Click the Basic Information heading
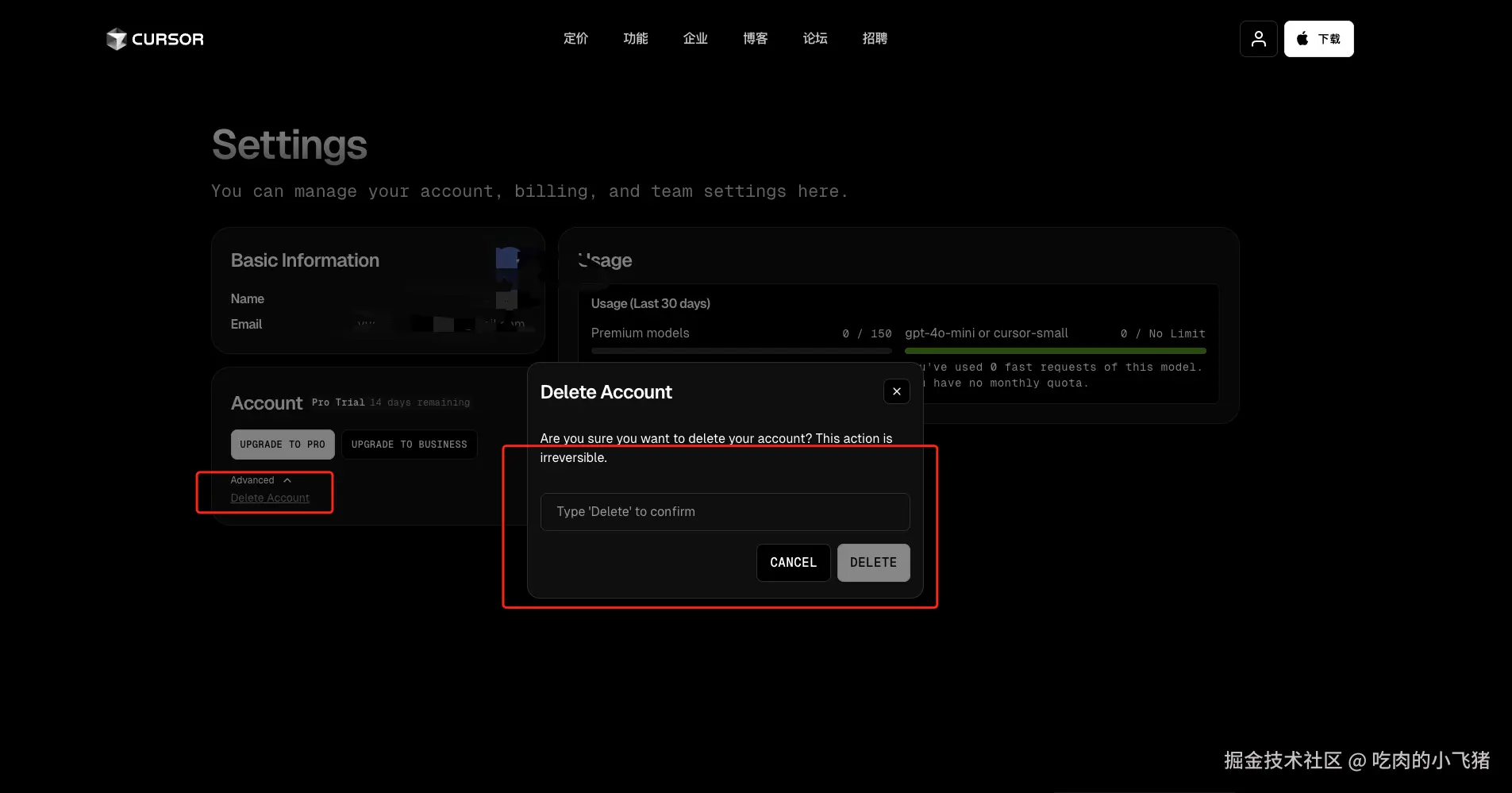Viewport: 1512px width, 793px height. click(305, 260)
